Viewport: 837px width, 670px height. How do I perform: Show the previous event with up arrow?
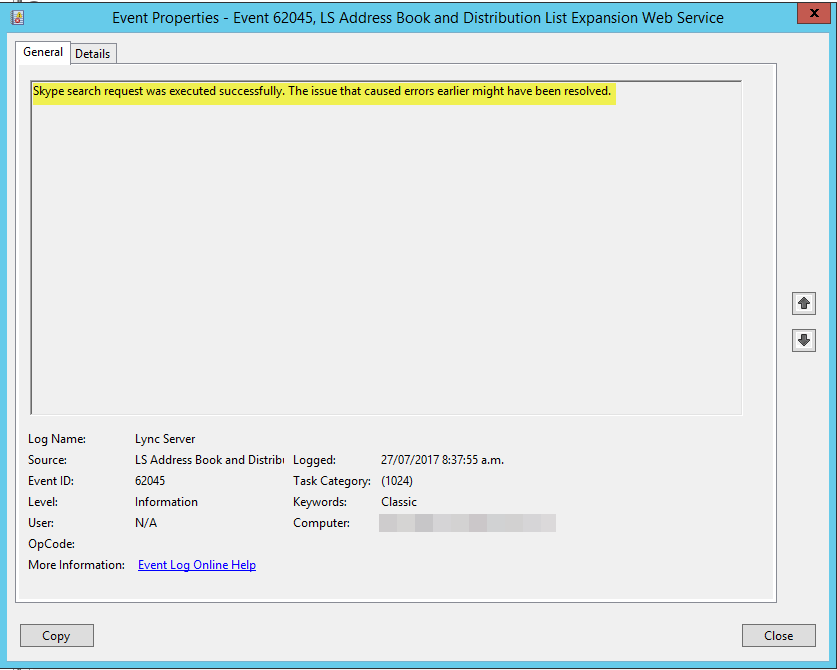click(x=803, y=302)
